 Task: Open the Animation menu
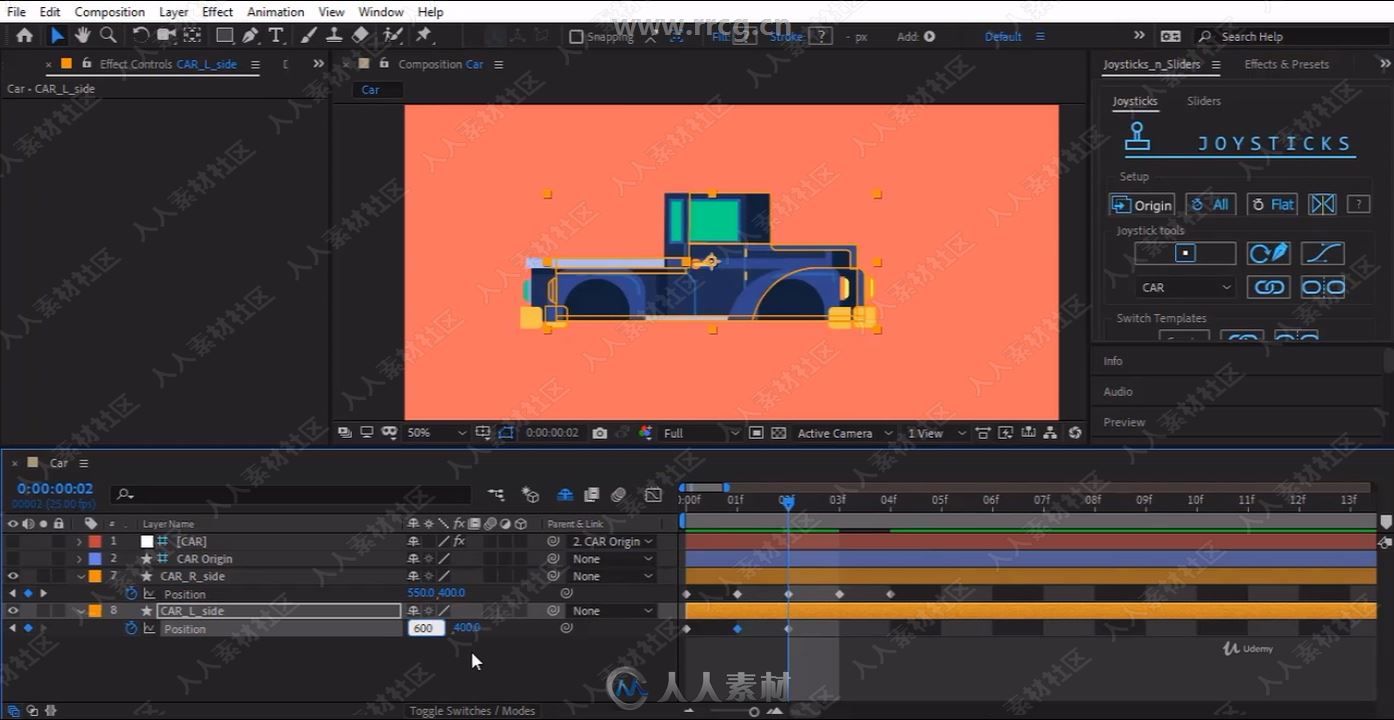pyautogui.click(x=275, y=12)
